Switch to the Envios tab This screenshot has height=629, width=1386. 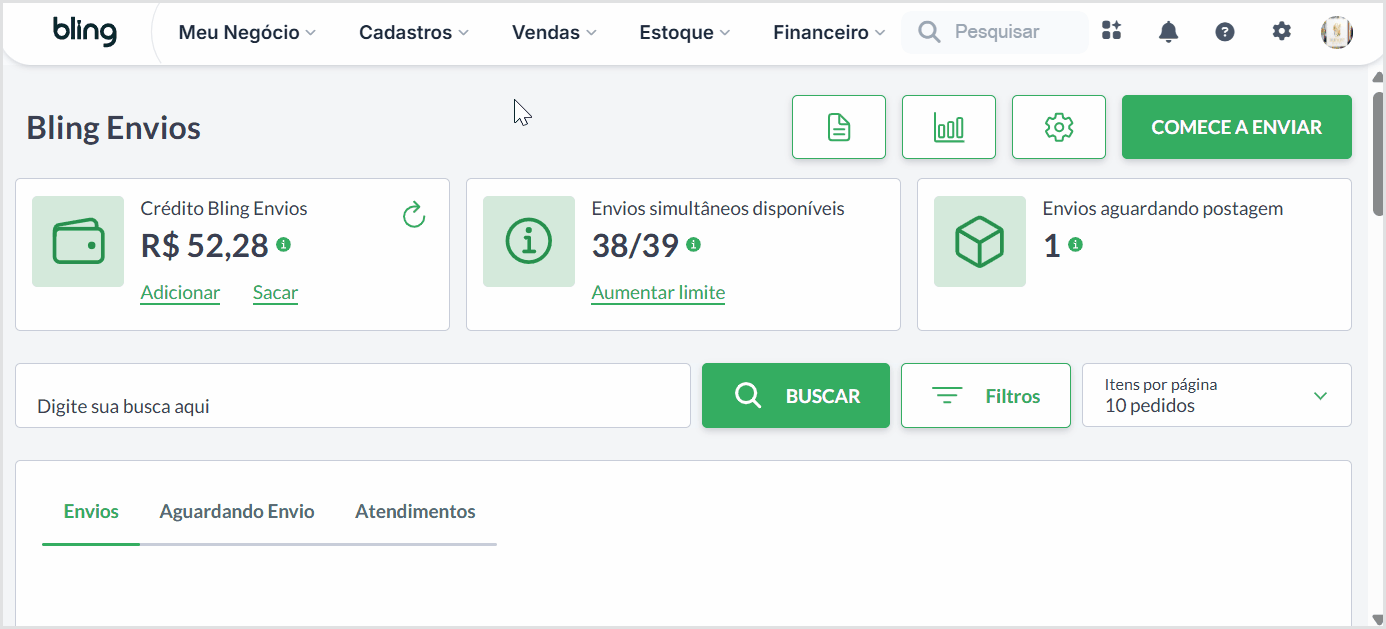point(91,511)
